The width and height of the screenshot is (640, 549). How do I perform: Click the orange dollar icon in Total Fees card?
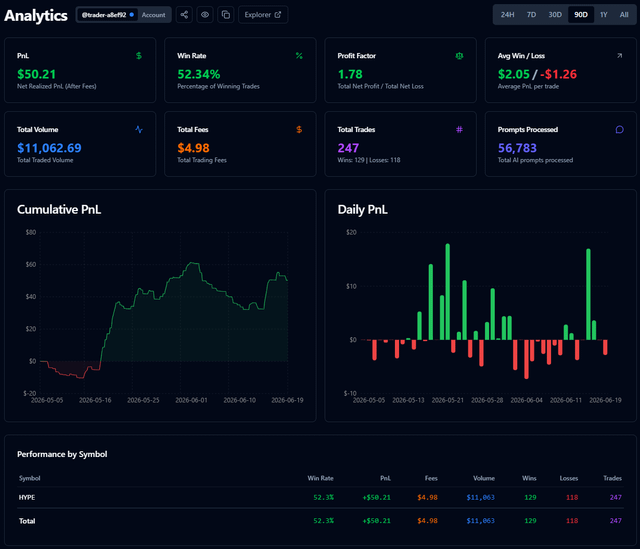coord(299,129)
